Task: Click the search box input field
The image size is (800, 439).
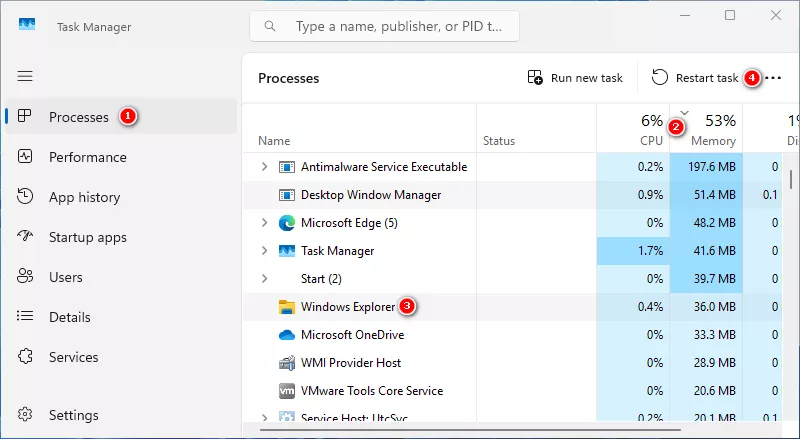Action: pyautogui.click(x=384, y=26)
